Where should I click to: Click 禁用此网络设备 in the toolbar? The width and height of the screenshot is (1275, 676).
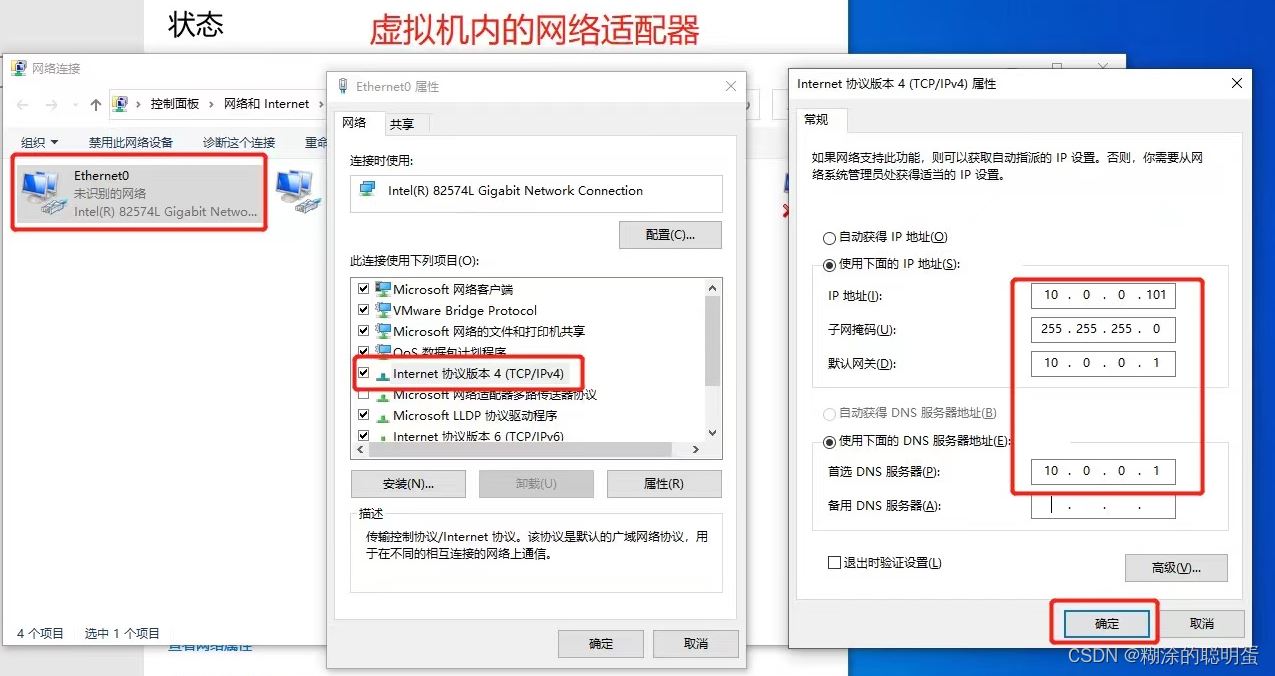point(131,143)
